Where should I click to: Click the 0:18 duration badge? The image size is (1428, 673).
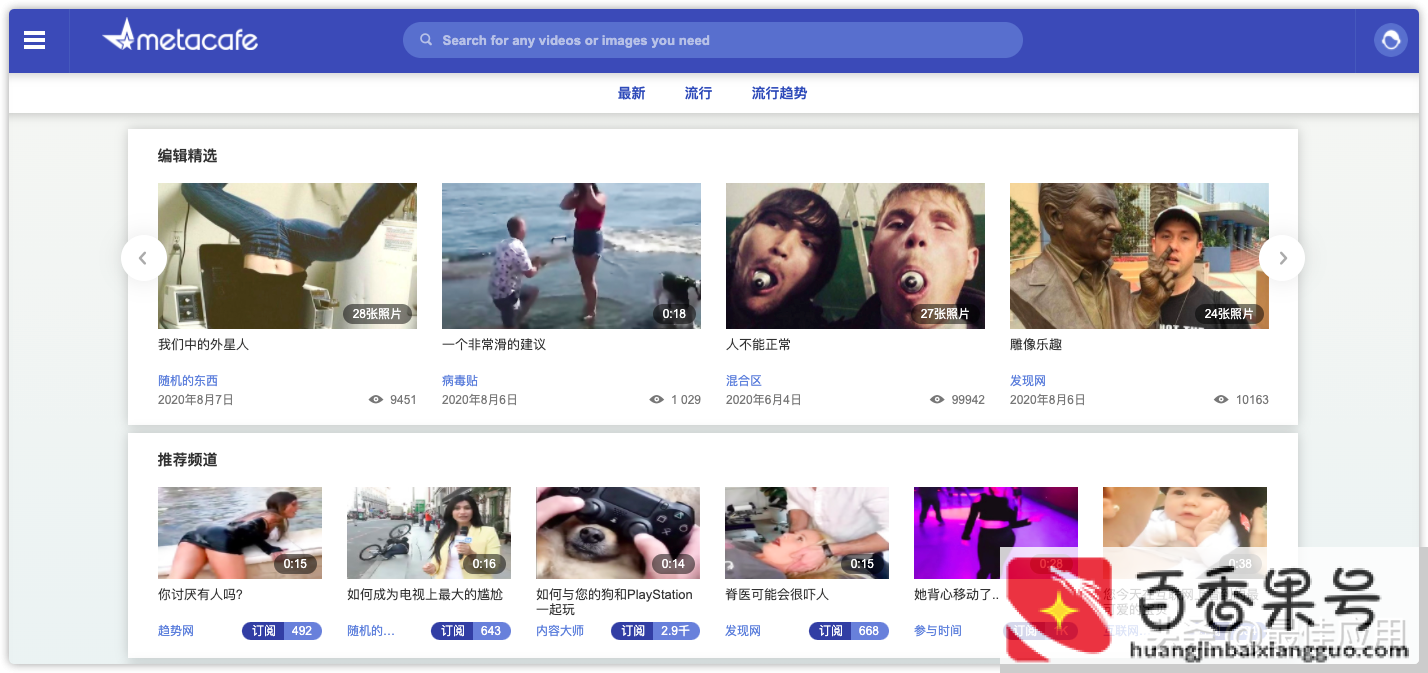click(675, 313)
